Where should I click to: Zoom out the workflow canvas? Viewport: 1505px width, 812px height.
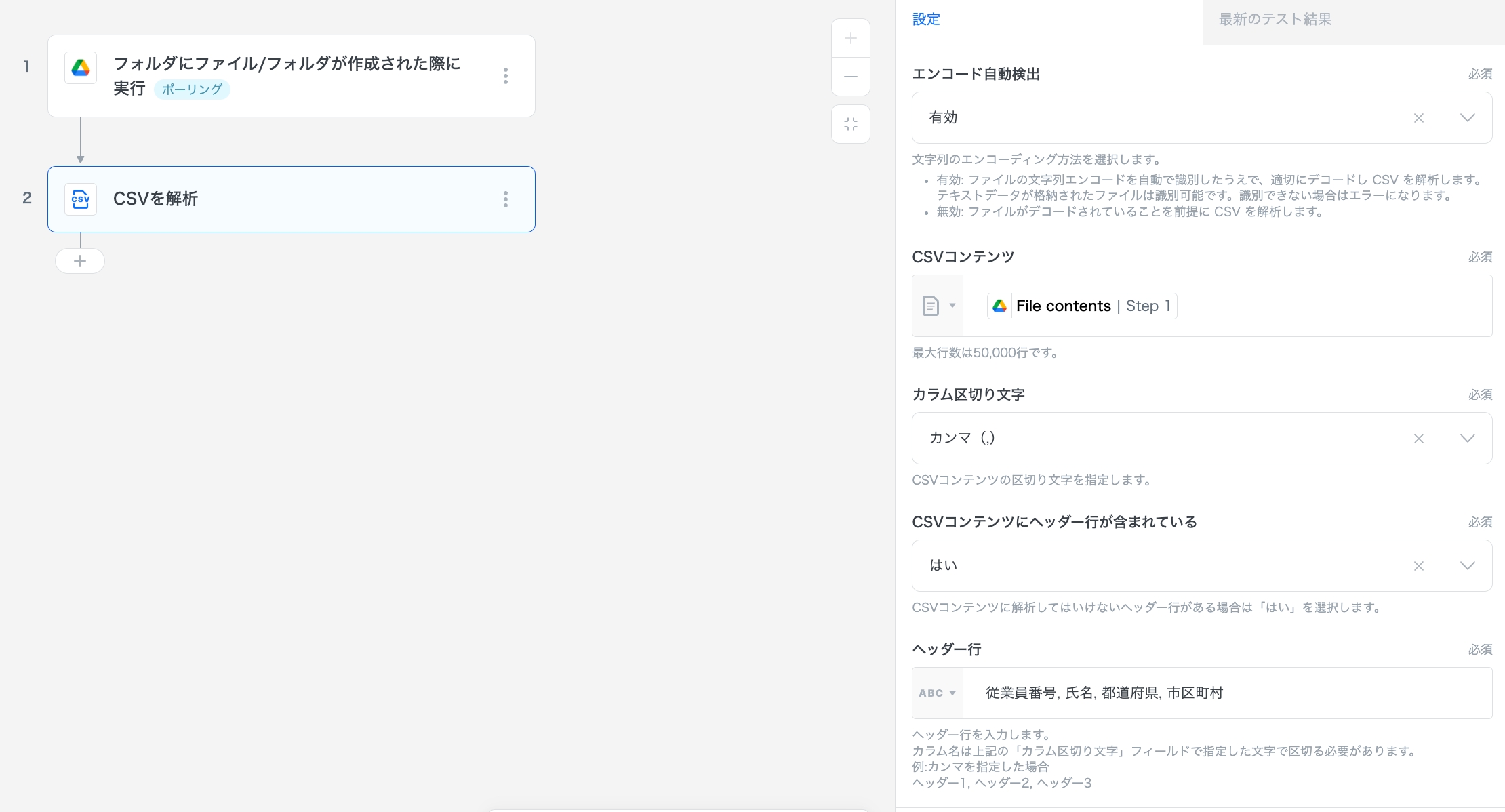point(851,77)
